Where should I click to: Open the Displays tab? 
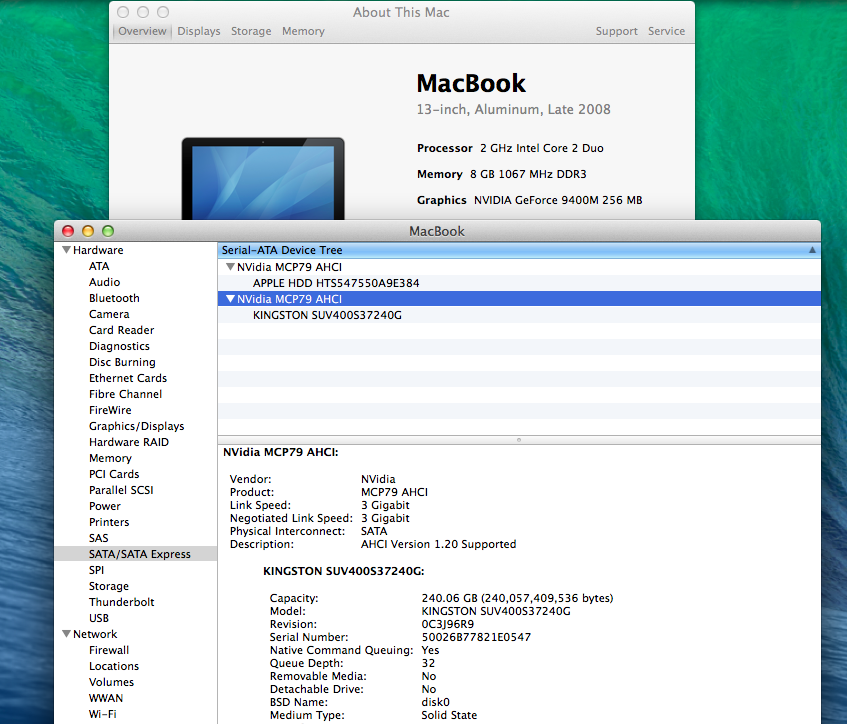[x=199, y=31]
